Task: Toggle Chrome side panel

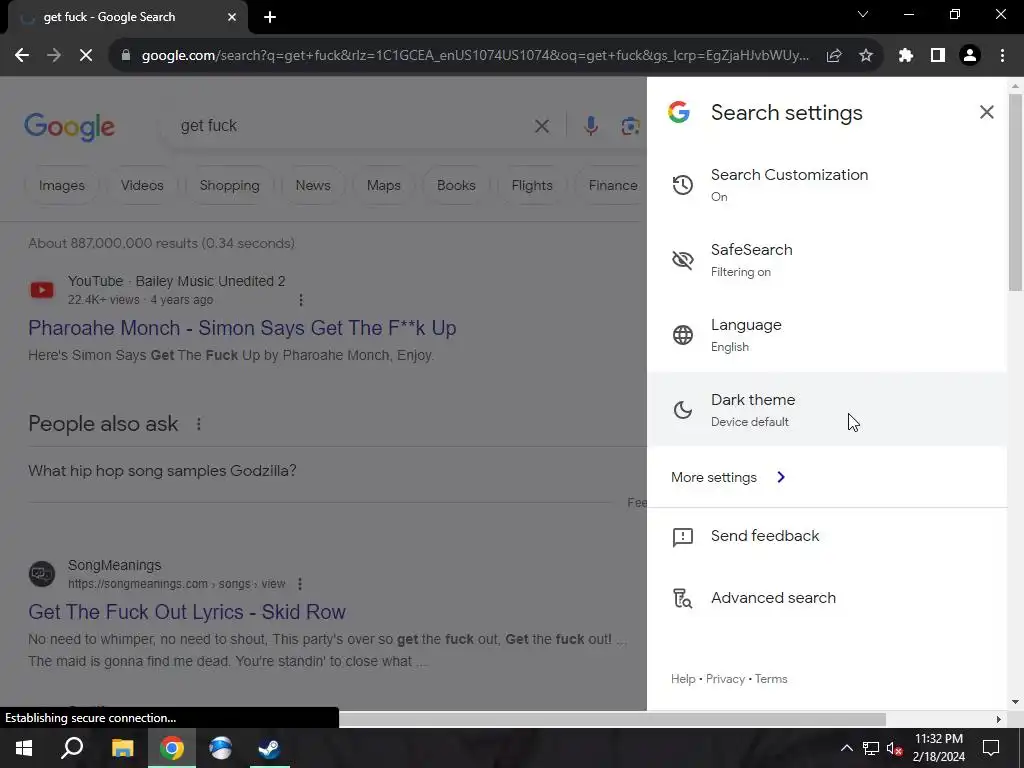Action: (938, 56)
